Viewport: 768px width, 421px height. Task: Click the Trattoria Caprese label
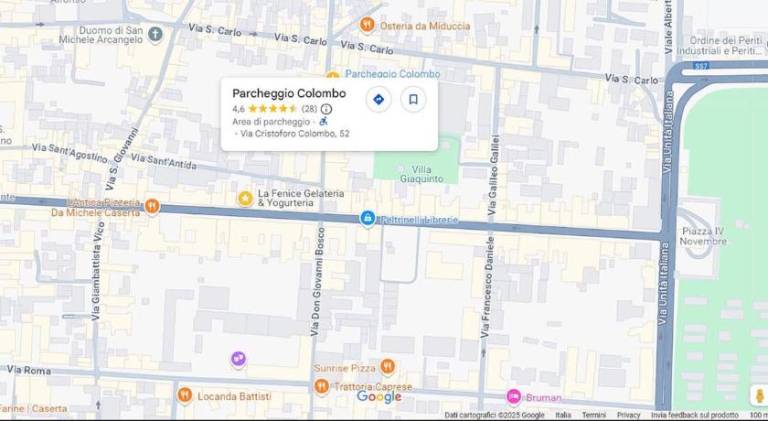(373, 386)
